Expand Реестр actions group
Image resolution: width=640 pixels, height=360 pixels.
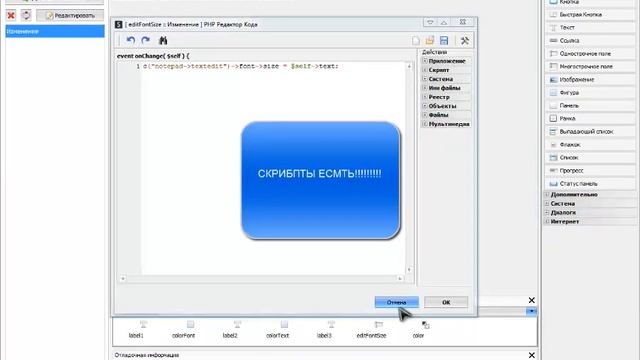[424, 97]
